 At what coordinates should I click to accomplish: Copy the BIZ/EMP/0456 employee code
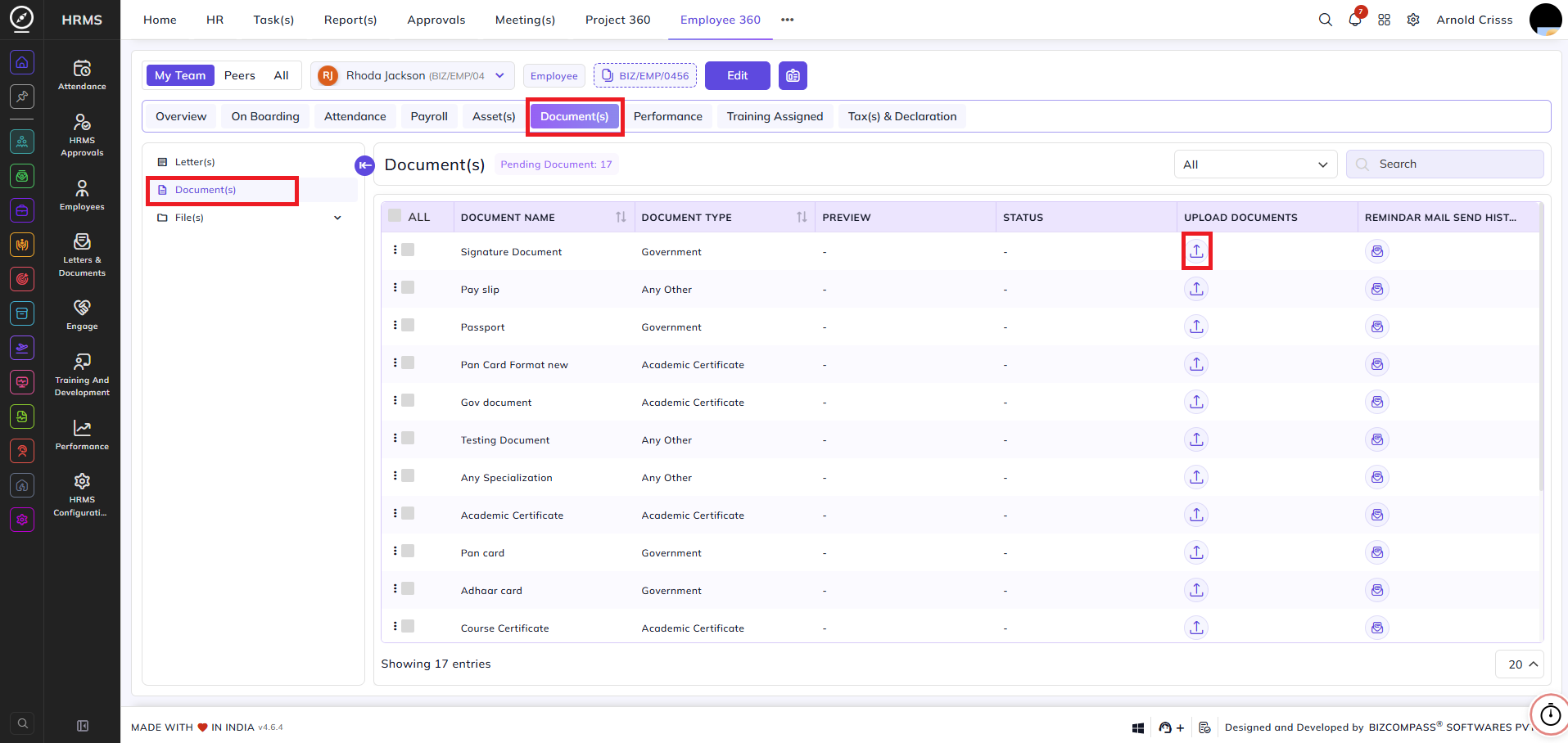click(x=645, y=75)
